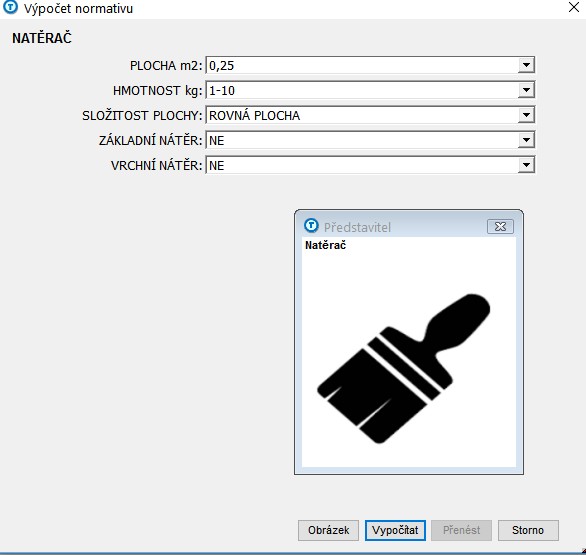Viewport: 586px width, 555px height.
Task: Run calculation with the Vypočítat button
Action: pos(395,530)
